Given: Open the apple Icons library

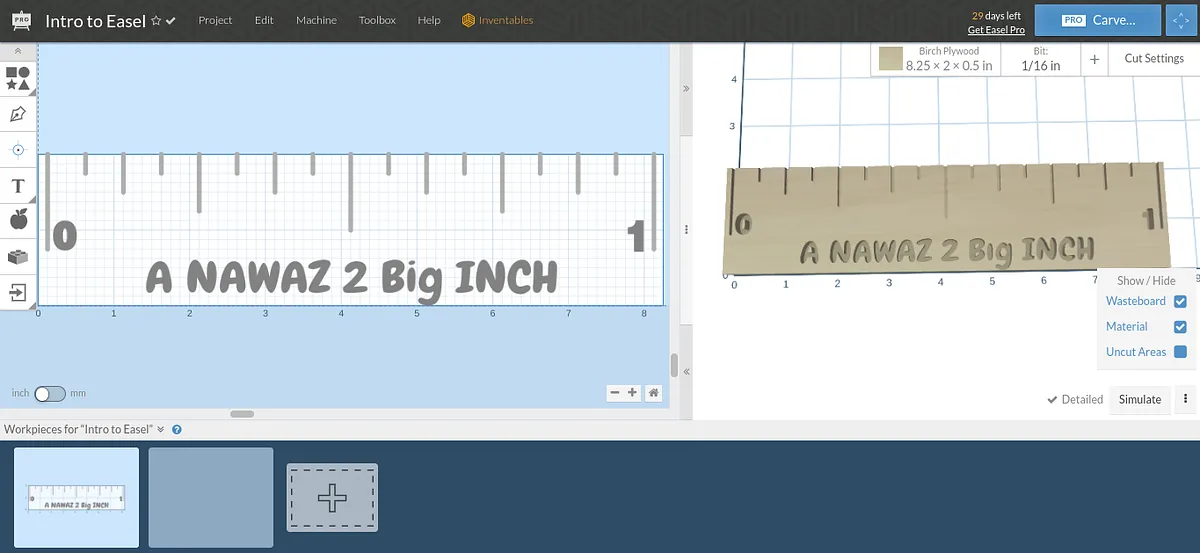Looking at the screenshot, I should pyautogui.click(x=18, y=219).
